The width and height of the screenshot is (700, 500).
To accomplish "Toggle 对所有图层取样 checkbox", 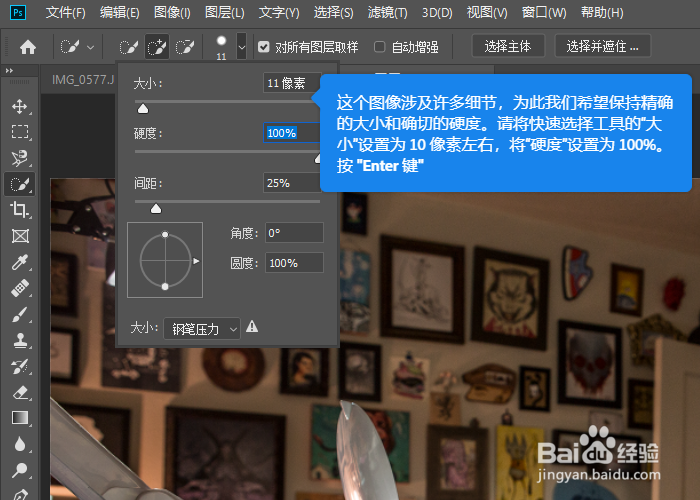I will pyautogui.click(x=263, y=46).
